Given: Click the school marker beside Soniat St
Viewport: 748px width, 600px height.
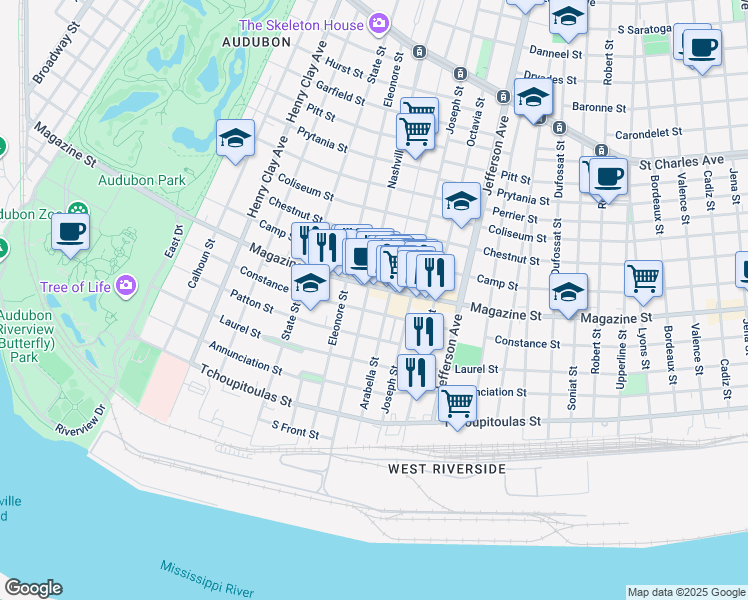Looking at the screenshot, I should point(568,292).
